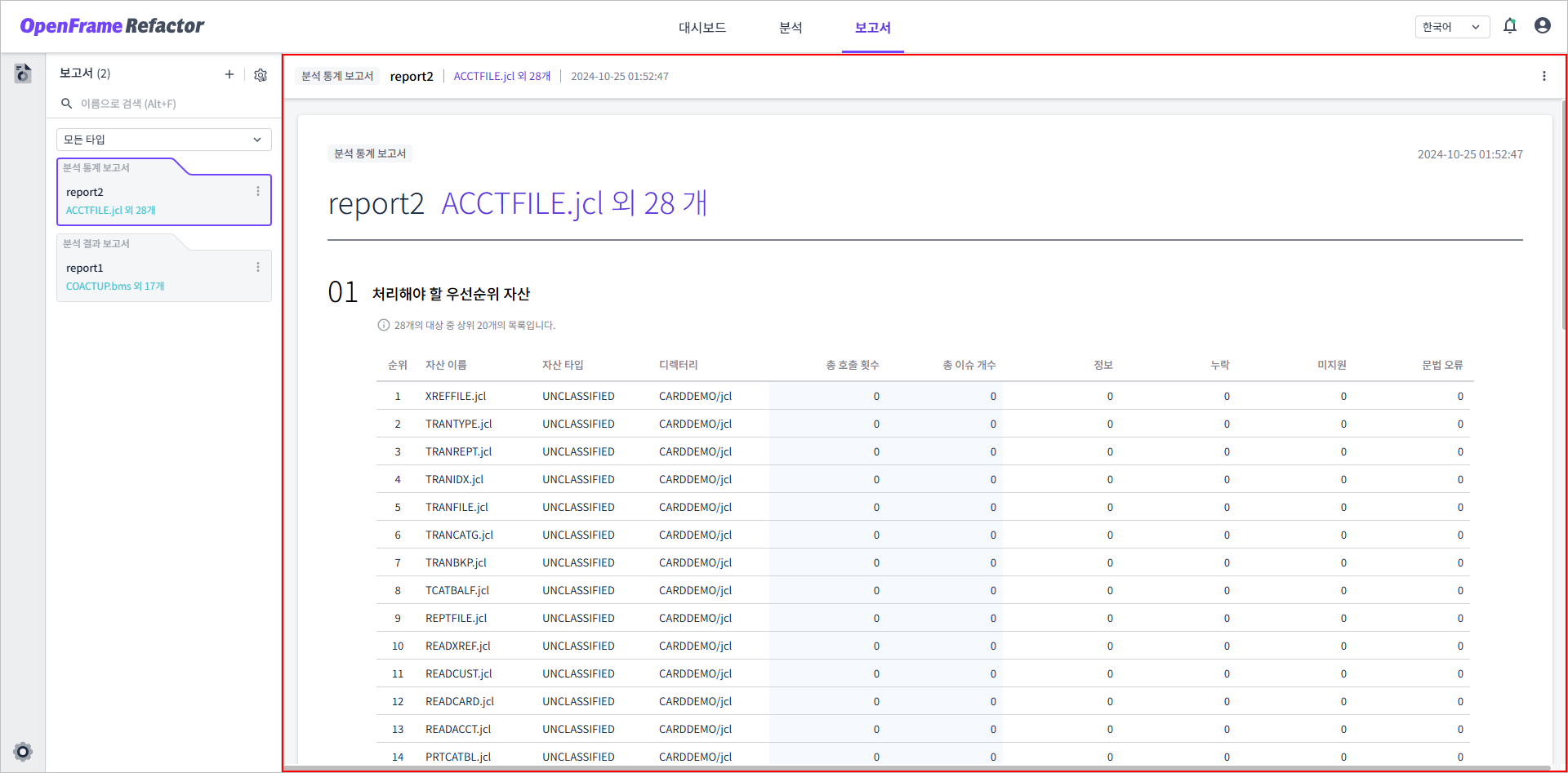Click TRANREPT.jcl row name
Image resolution: width=1568 pixels, height=773 pixels.
coord(459,451)
